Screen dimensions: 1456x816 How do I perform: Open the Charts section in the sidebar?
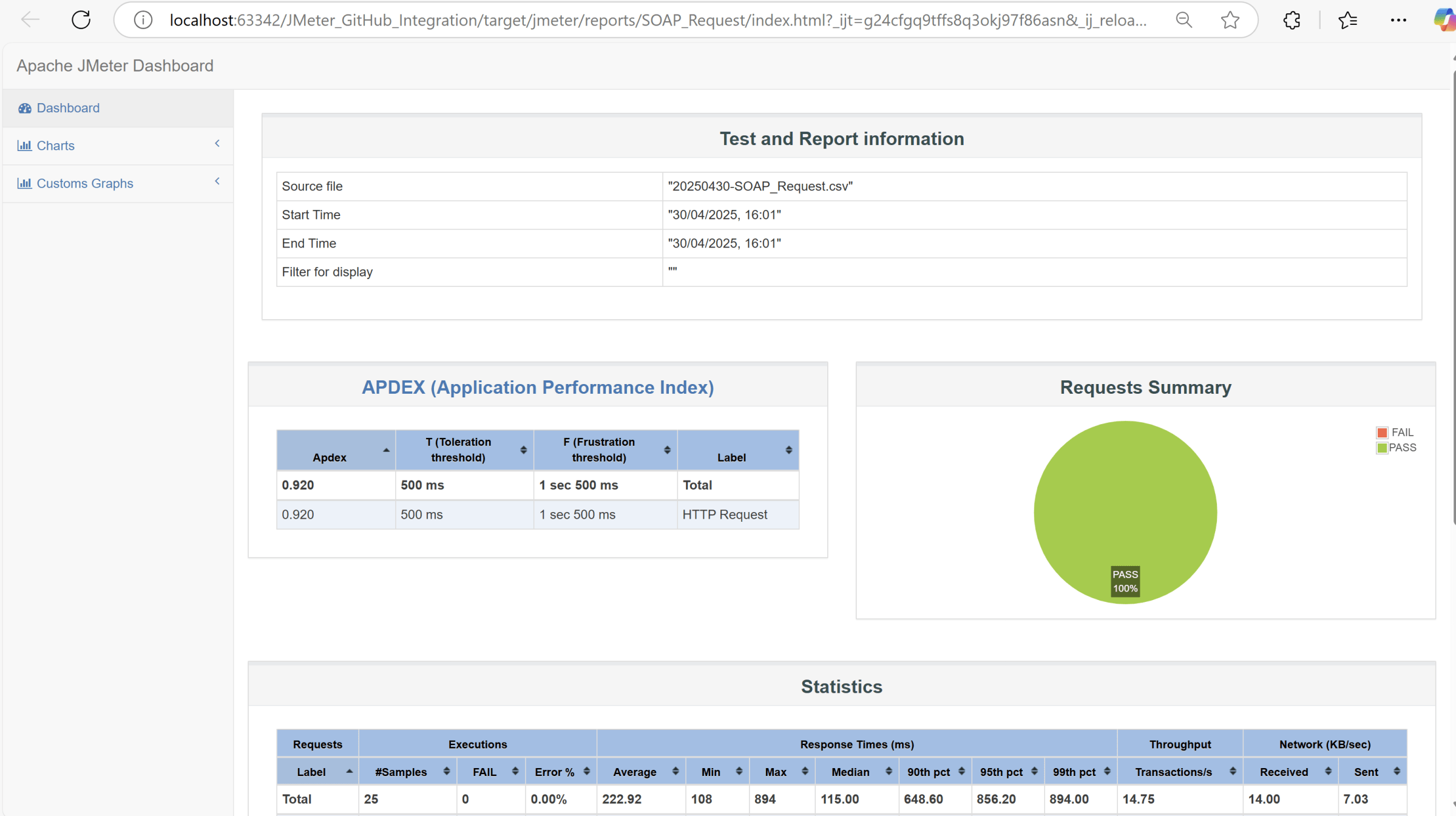[56, 146]
